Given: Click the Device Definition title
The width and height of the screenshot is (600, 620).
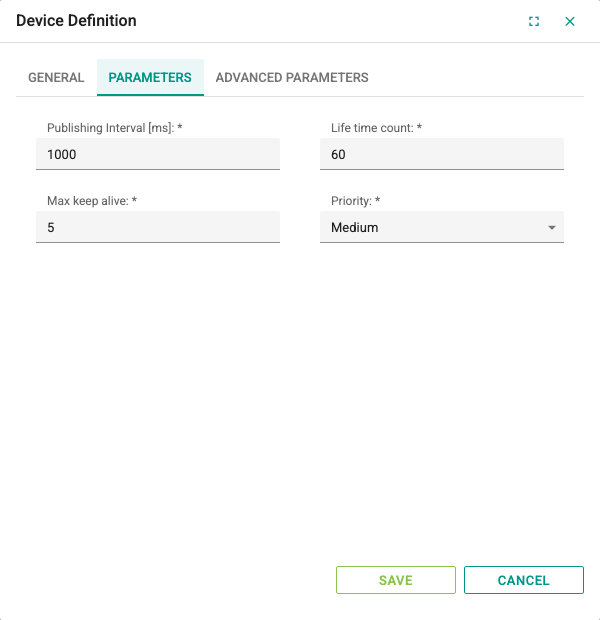Looking at the screenshot, I should tap(76, 21).
